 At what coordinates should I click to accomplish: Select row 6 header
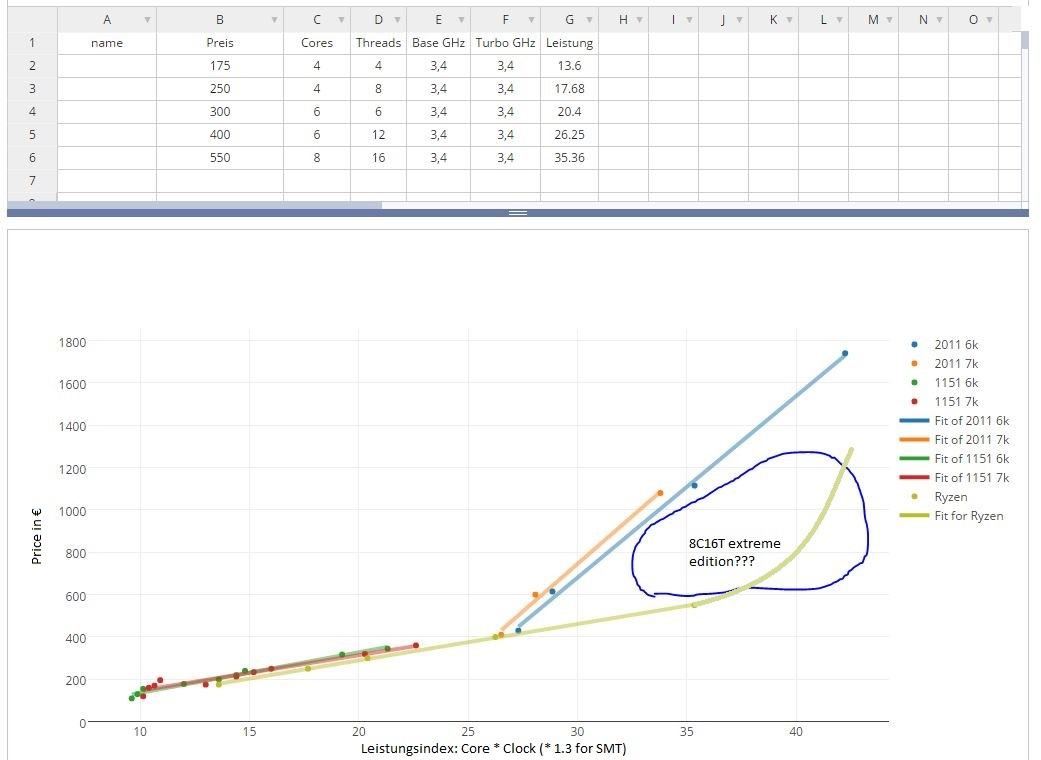pyautogui.click(x=32, y=158)
